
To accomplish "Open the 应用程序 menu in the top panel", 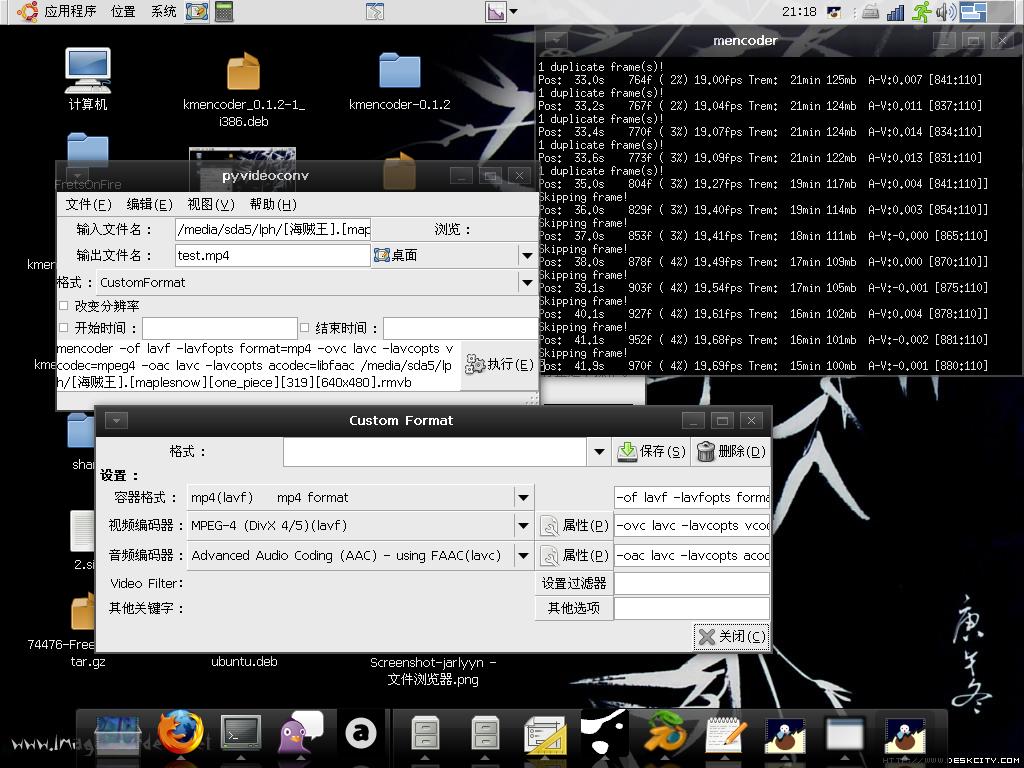I will 70,11.
